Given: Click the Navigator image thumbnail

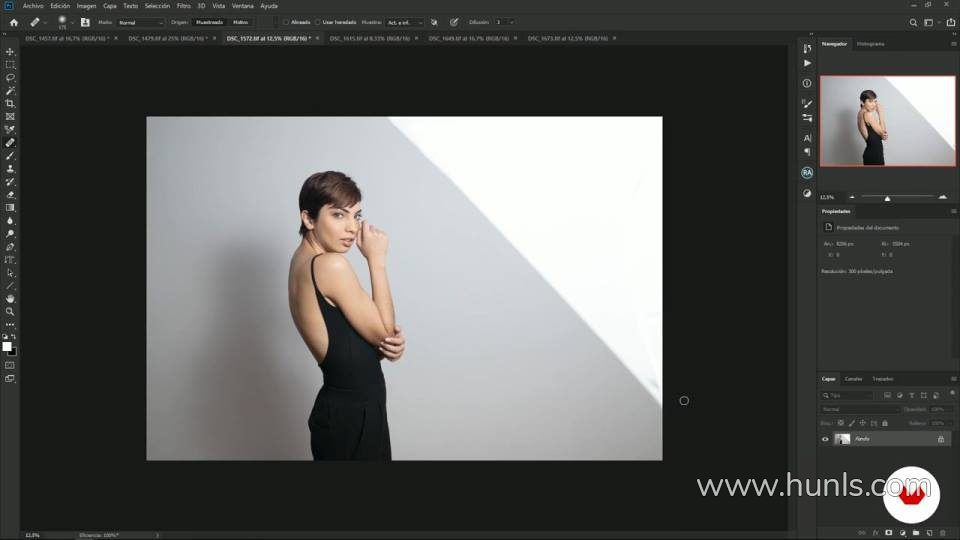Looking at the screenshot, I should click(887, 121).
